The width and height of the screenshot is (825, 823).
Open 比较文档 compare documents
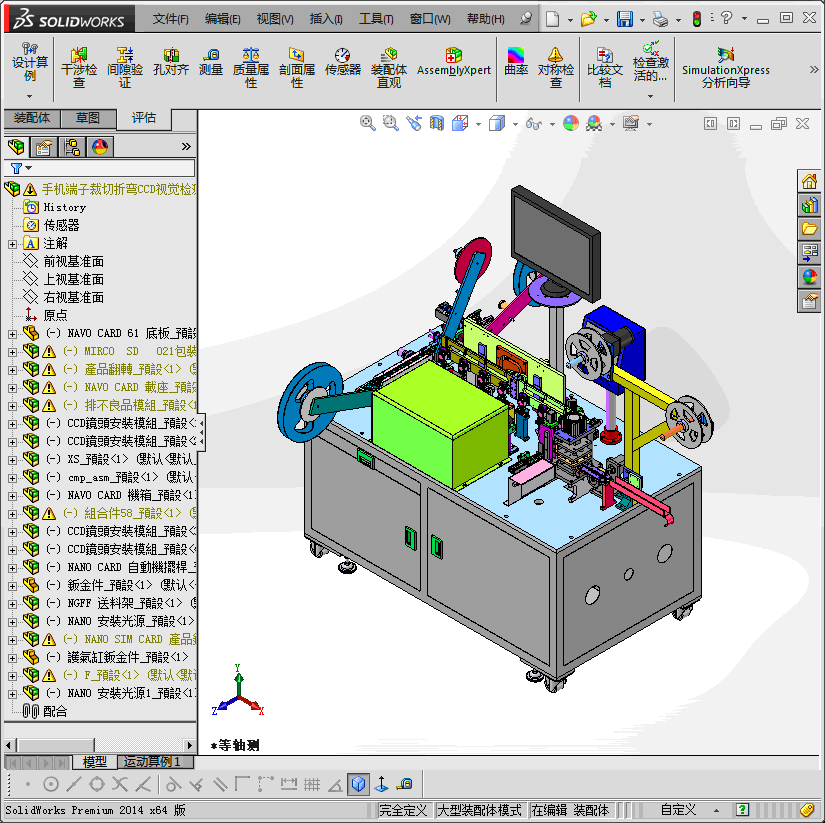(605, 67)
